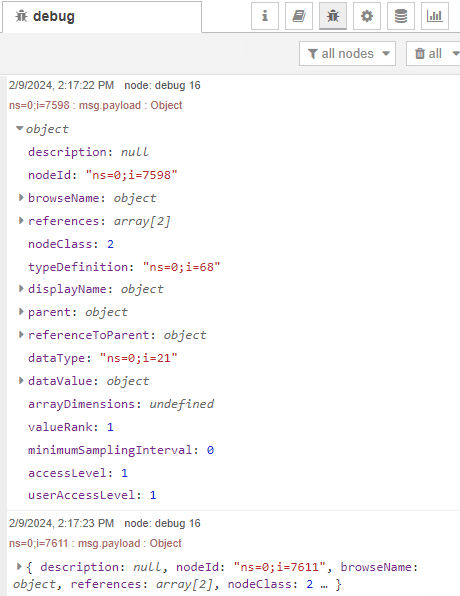This screenshot has width=460, height=596.
Task: Select the userAccessLevel: 1 row
Action: 92,495
